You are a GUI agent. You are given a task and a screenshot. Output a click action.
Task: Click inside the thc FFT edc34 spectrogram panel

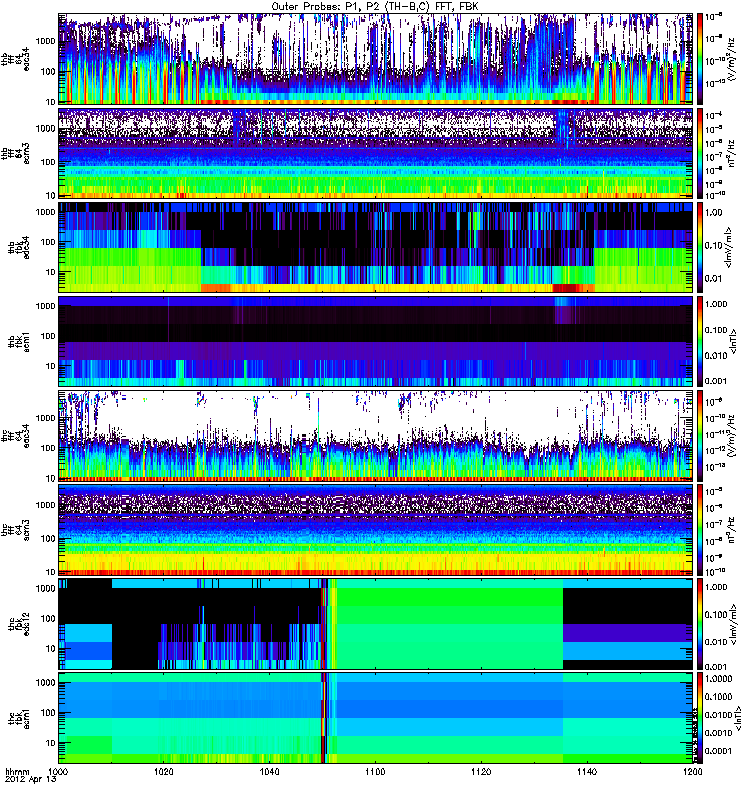coord(376,436)
